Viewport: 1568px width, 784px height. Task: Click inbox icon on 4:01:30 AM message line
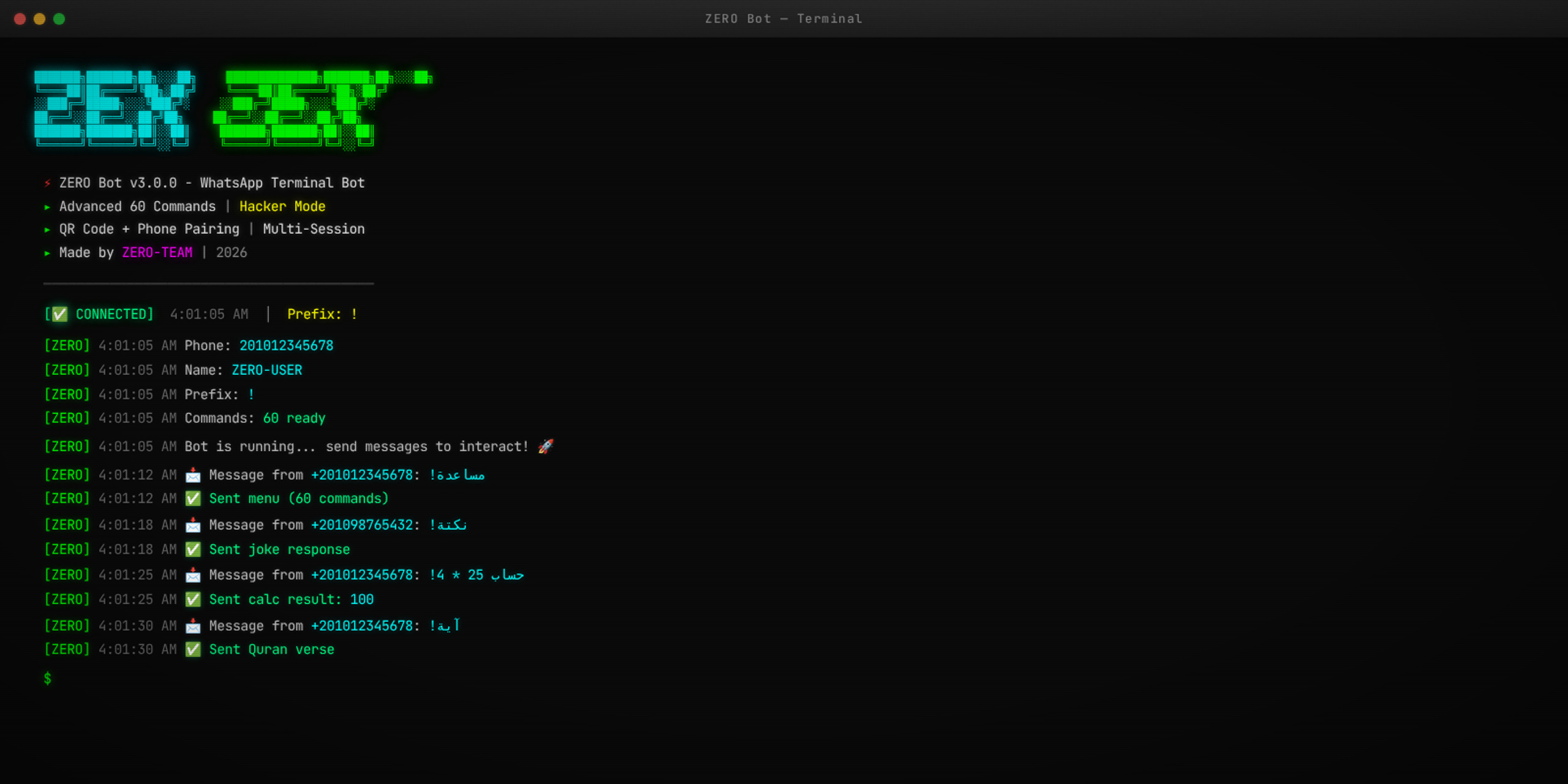(193, 626)
